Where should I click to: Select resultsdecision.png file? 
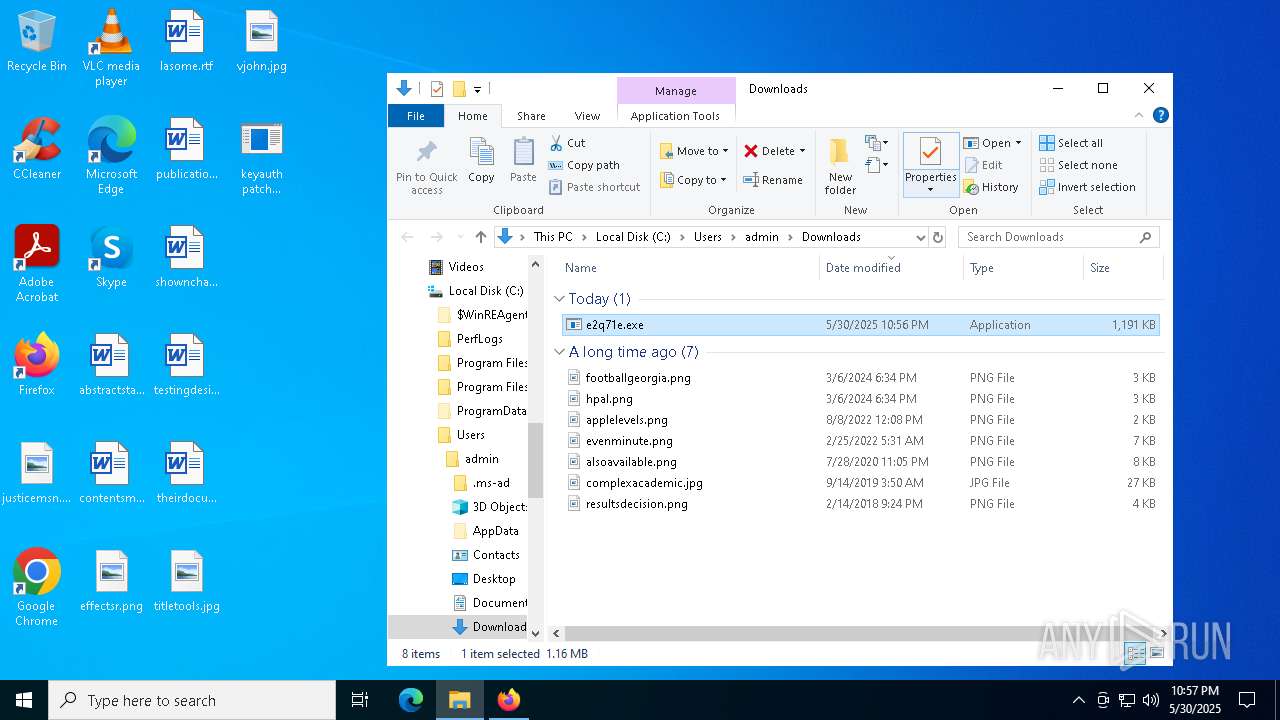pos(860,504)
